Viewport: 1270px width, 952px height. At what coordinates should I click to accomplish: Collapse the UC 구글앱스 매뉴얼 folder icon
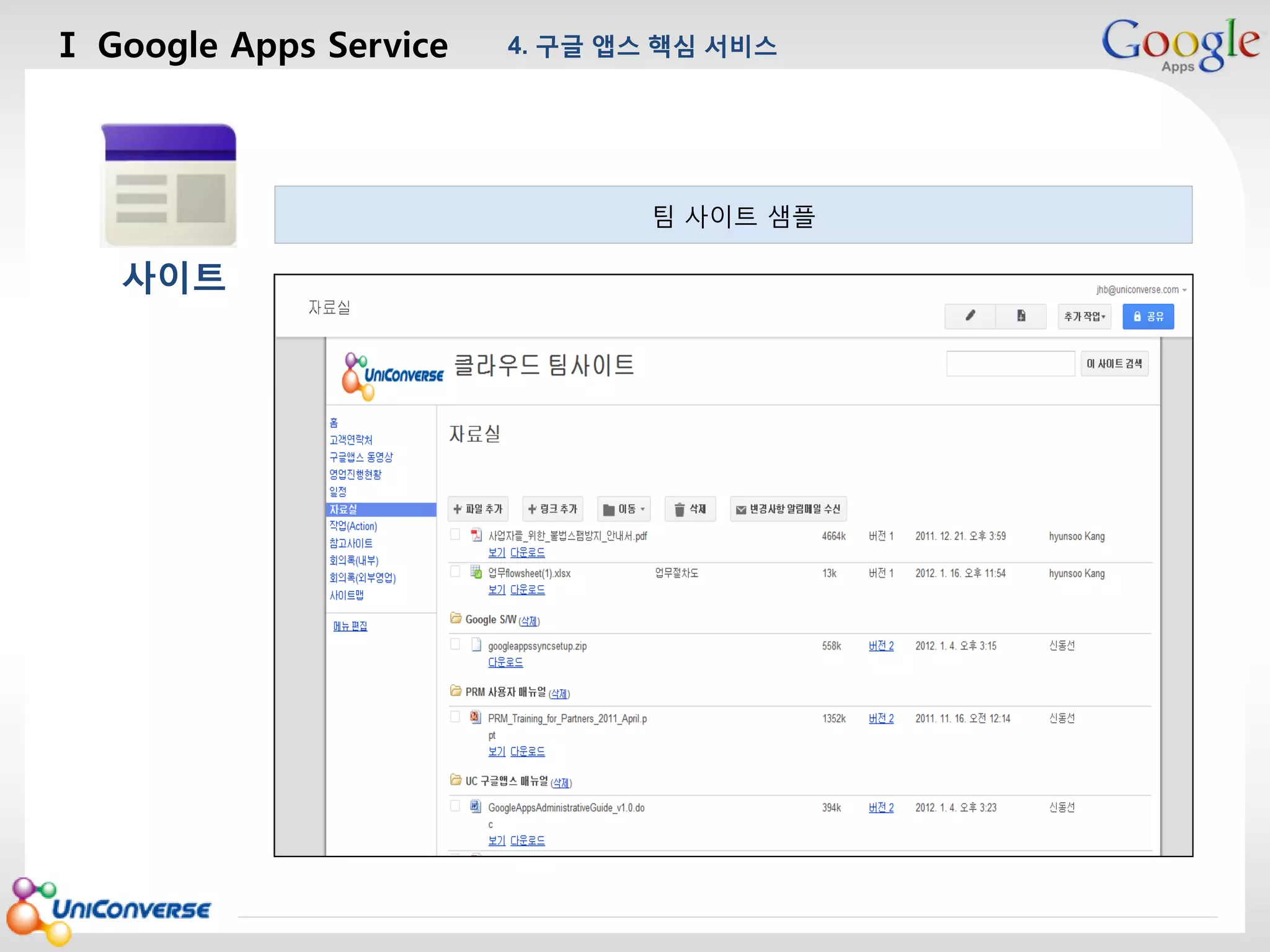tap(456, 780)
